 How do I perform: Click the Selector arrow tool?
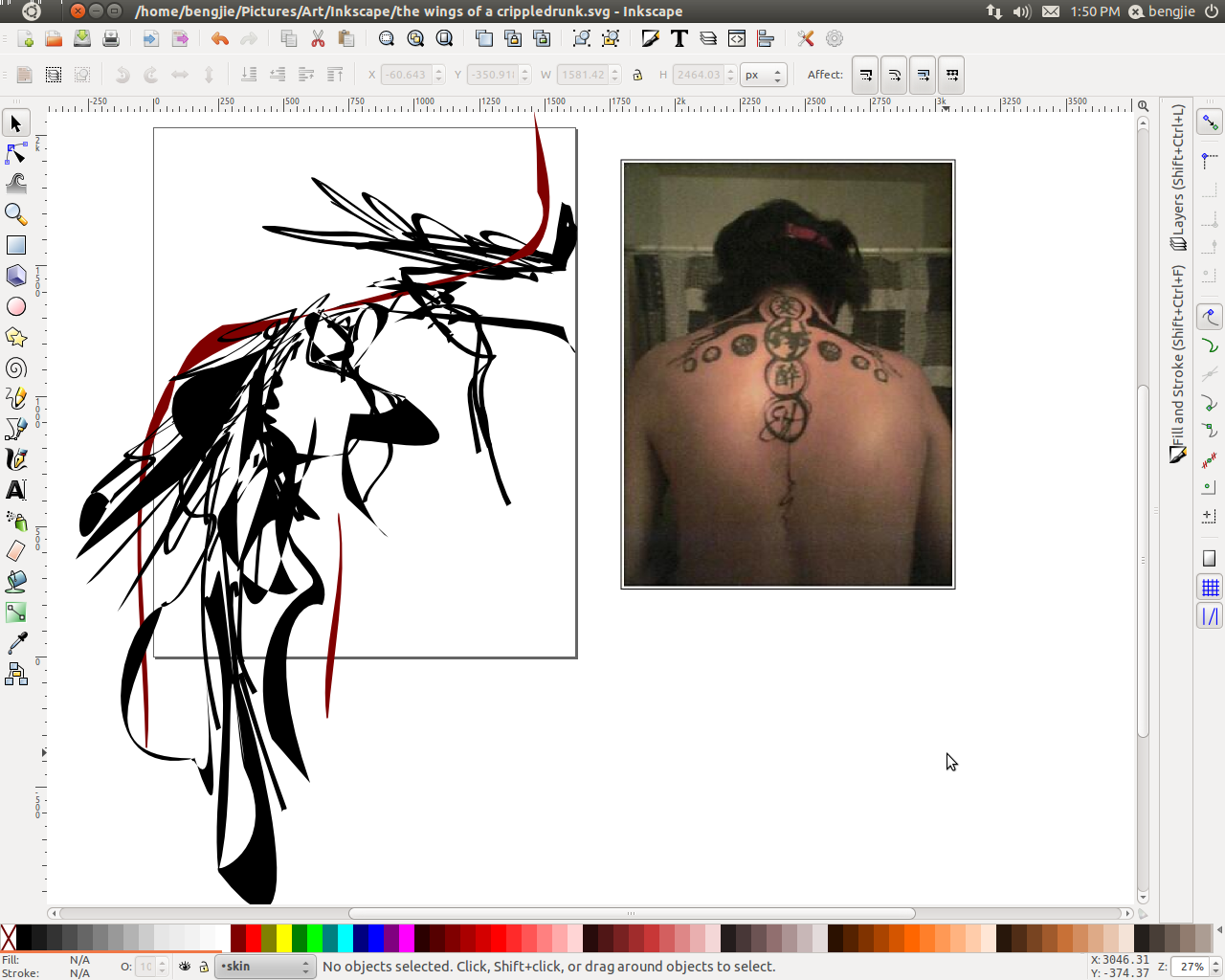16,122
